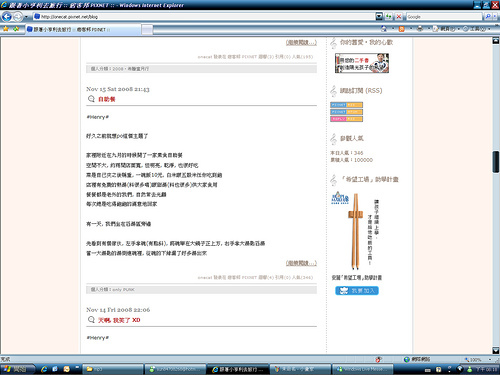The height and width of the screenshot is (375, 500).
Task: Expand the Home button dropdown arrow
Action: [x=393, y=29]
